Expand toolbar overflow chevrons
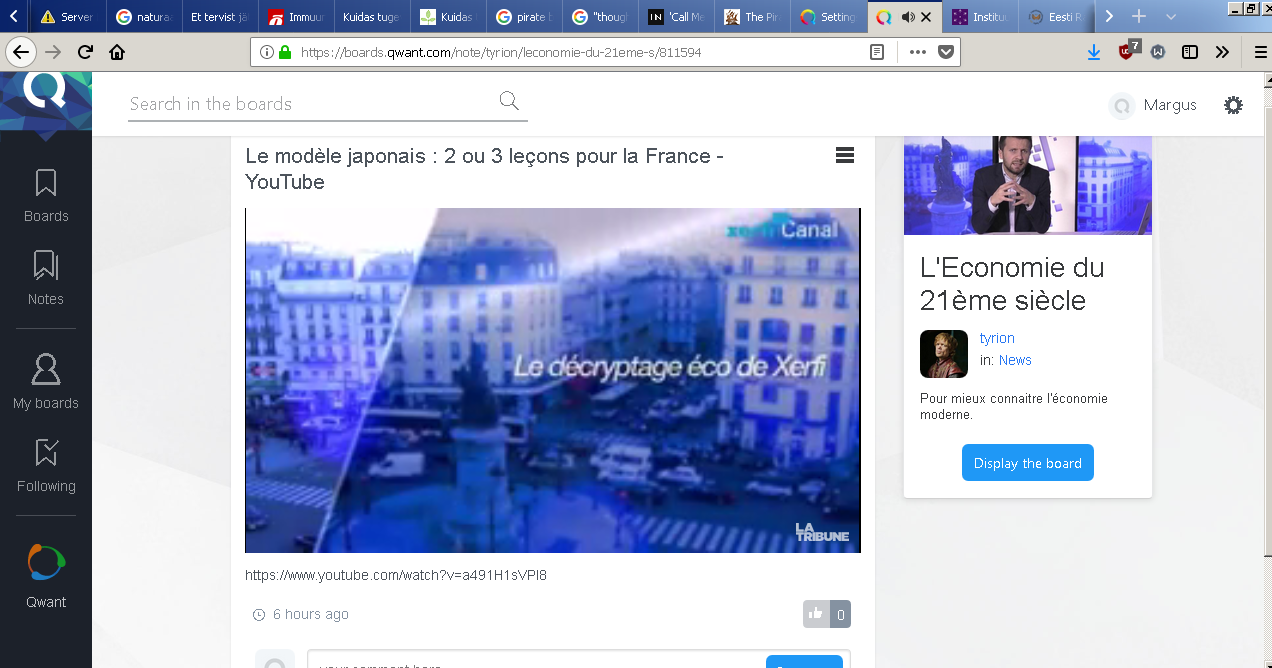Image resolution: width=1272 pixels, height=668 pixels. click(1222, 52)
